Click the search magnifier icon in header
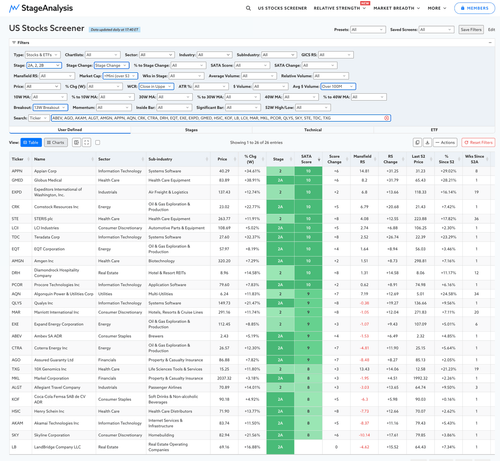 [248, 8]
